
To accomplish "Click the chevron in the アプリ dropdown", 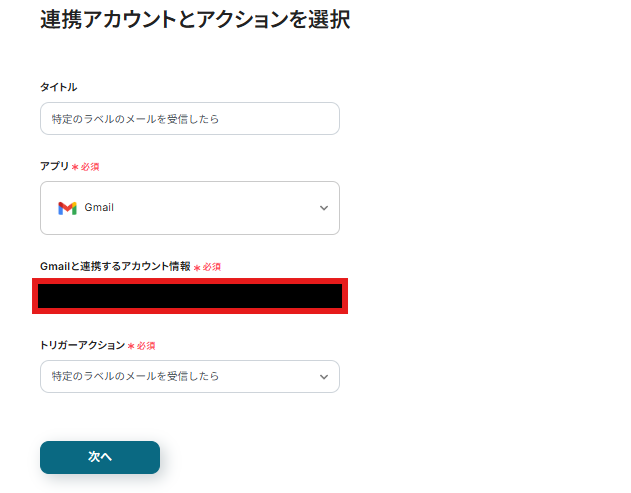I will [x=323, y=208].
